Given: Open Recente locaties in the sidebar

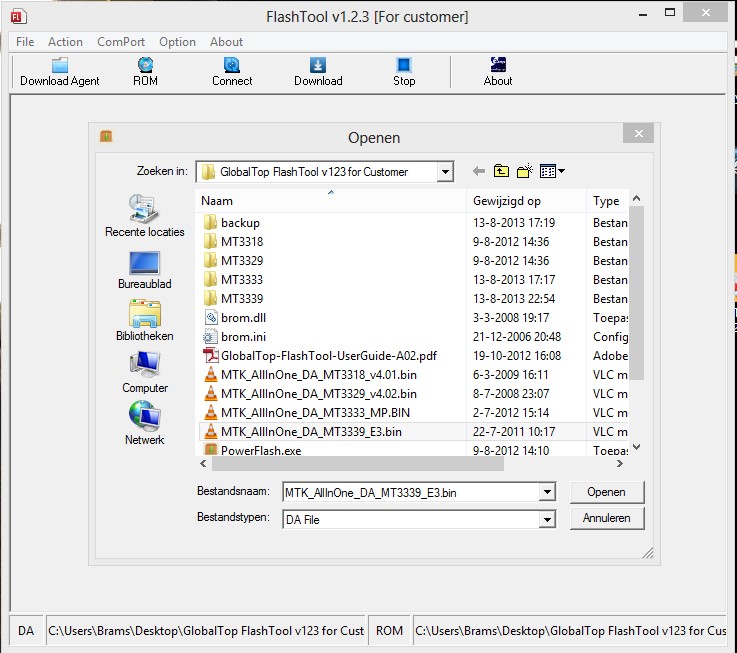Looking at the screenshot, I should 145,216.
